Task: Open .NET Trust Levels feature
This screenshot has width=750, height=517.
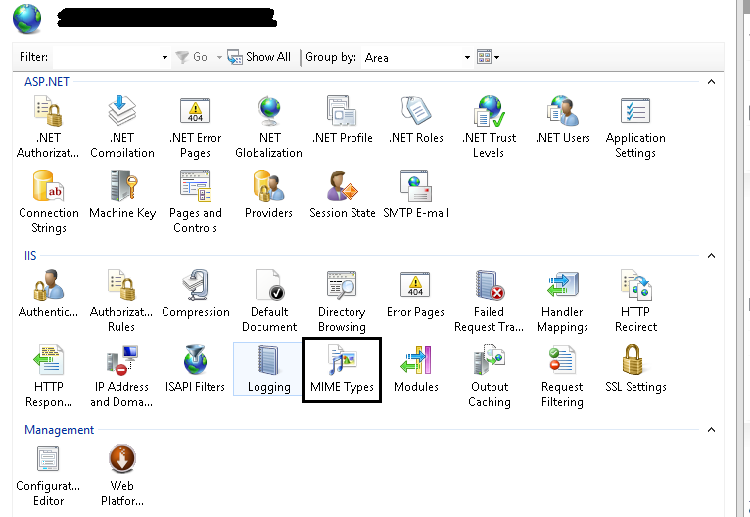Action: click(x=489, y=127)
